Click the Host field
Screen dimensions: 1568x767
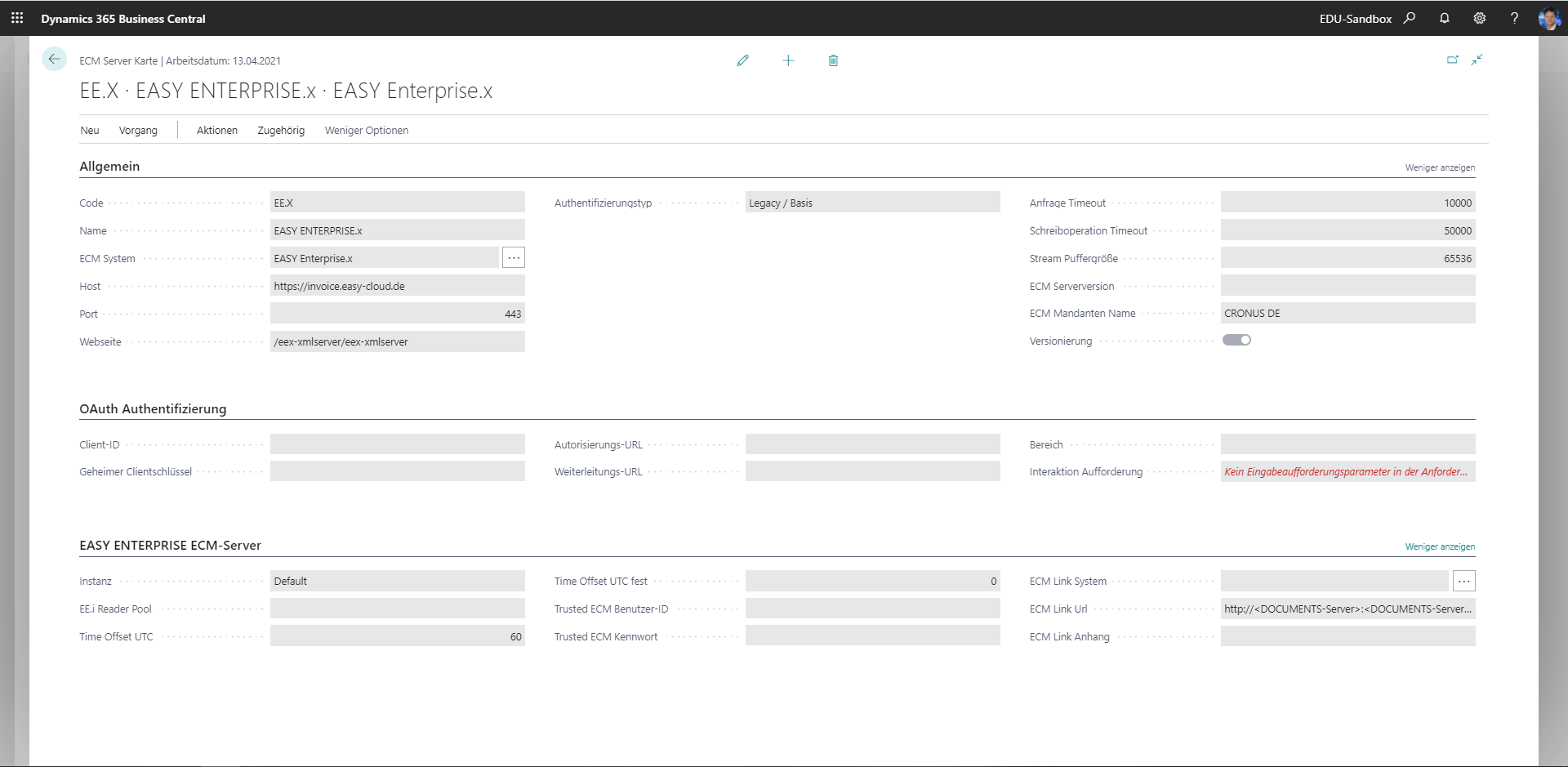pyautogui.click(x=397, y=286)
